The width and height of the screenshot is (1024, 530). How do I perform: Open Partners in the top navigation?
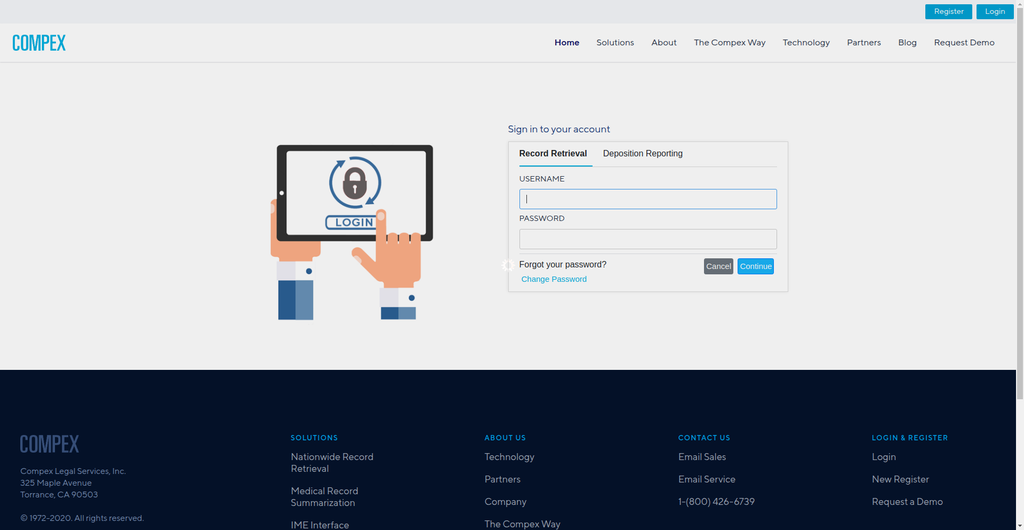click(x=864, y=42)
